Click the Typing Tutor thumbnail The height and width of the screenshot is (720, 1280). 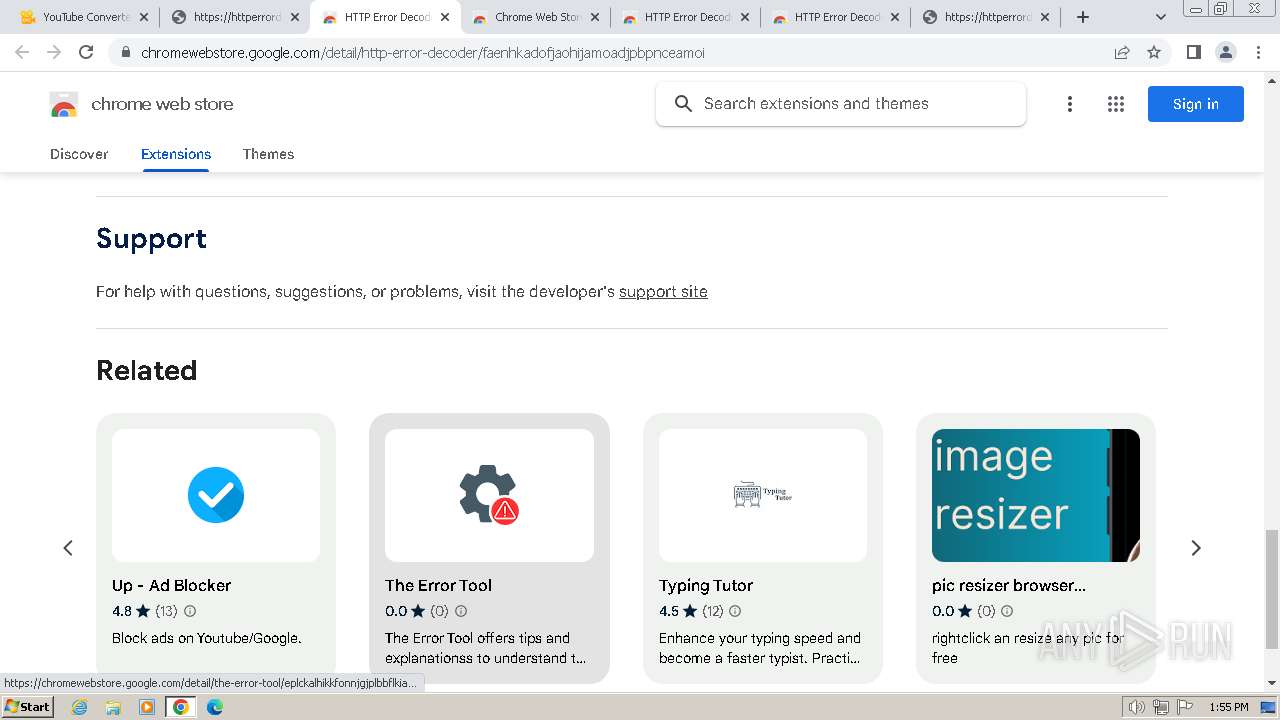click(x=763, y=495)
